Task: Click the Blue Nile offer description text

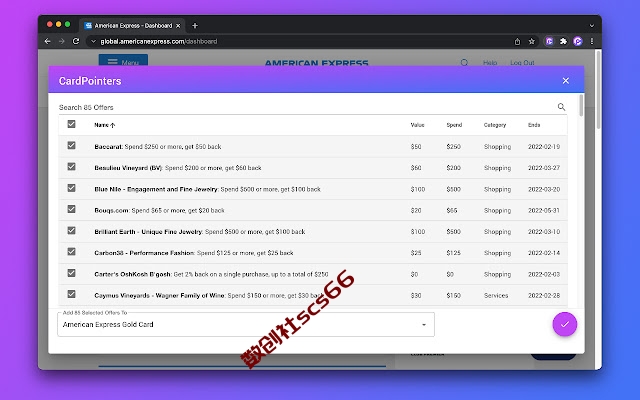Action: (271, 189)
